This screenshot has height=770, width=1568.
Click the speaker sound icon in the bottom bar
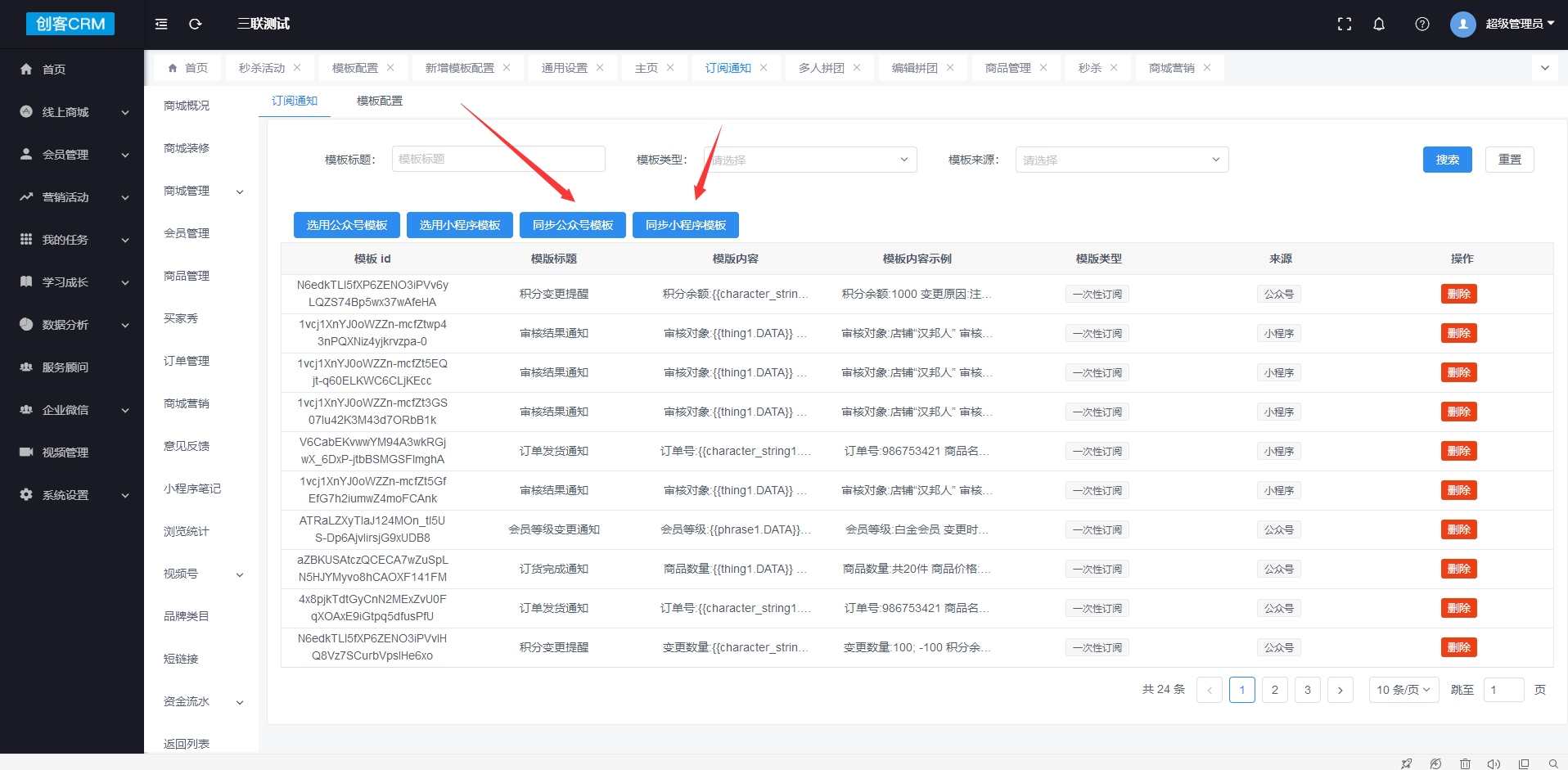pos(1494,763)
